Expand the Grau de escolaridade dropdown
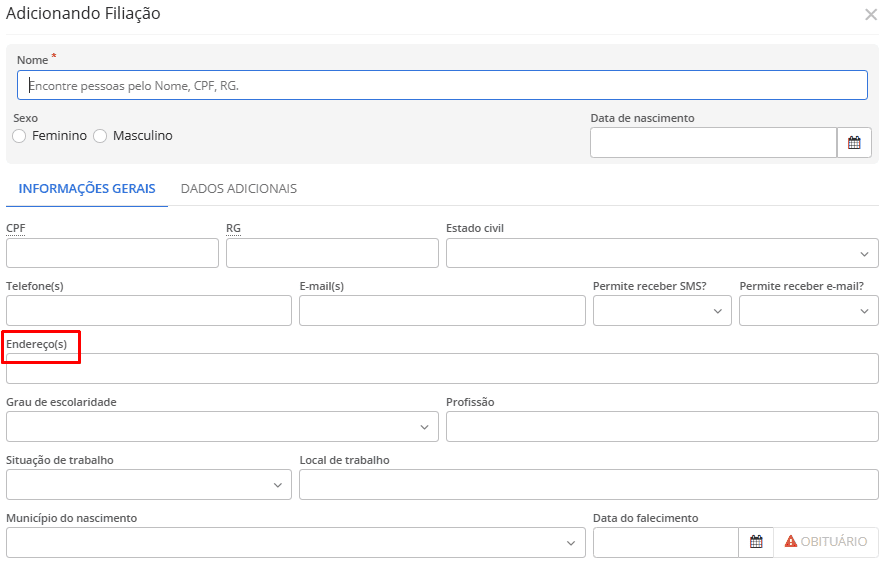Image resolution: width=889 pixels, height=561 pixels. click(222, 427)
